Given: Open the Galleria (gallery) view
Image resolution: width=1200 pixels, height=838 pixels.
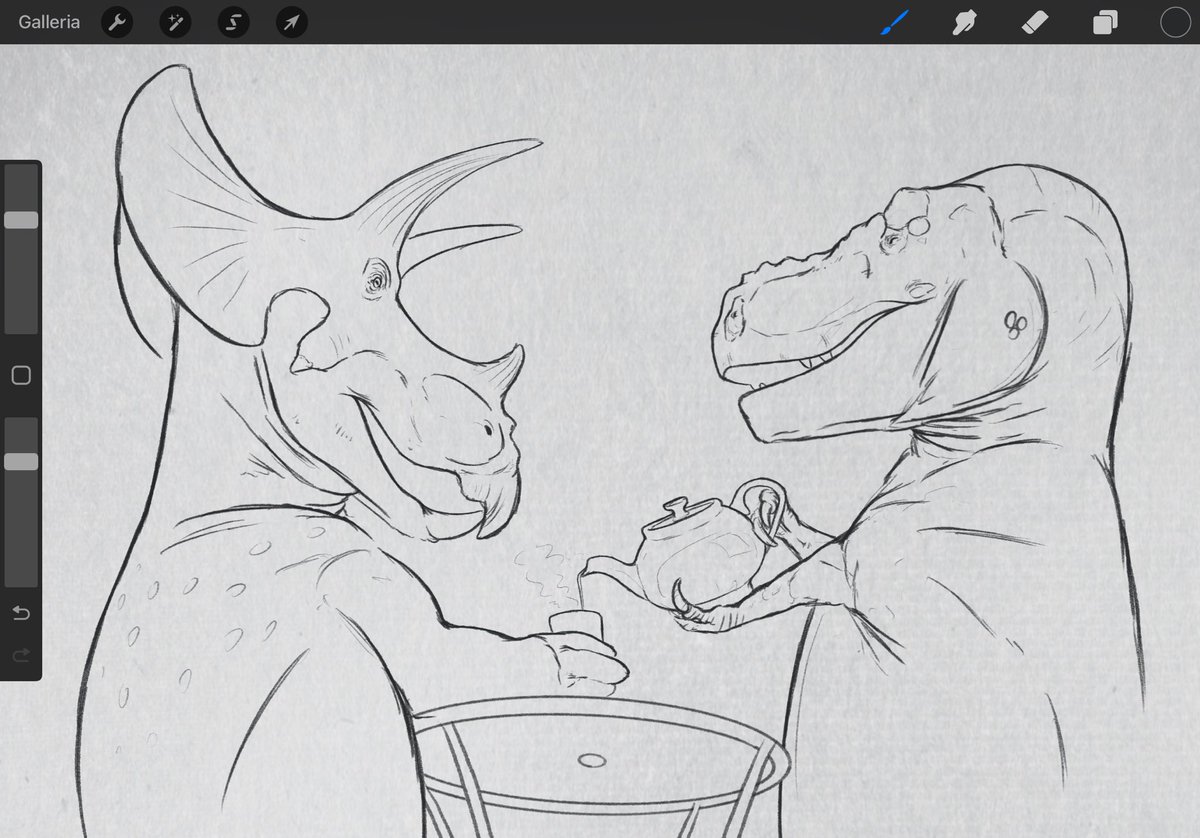Looking at the screenshot, I should tap(49, 22).
